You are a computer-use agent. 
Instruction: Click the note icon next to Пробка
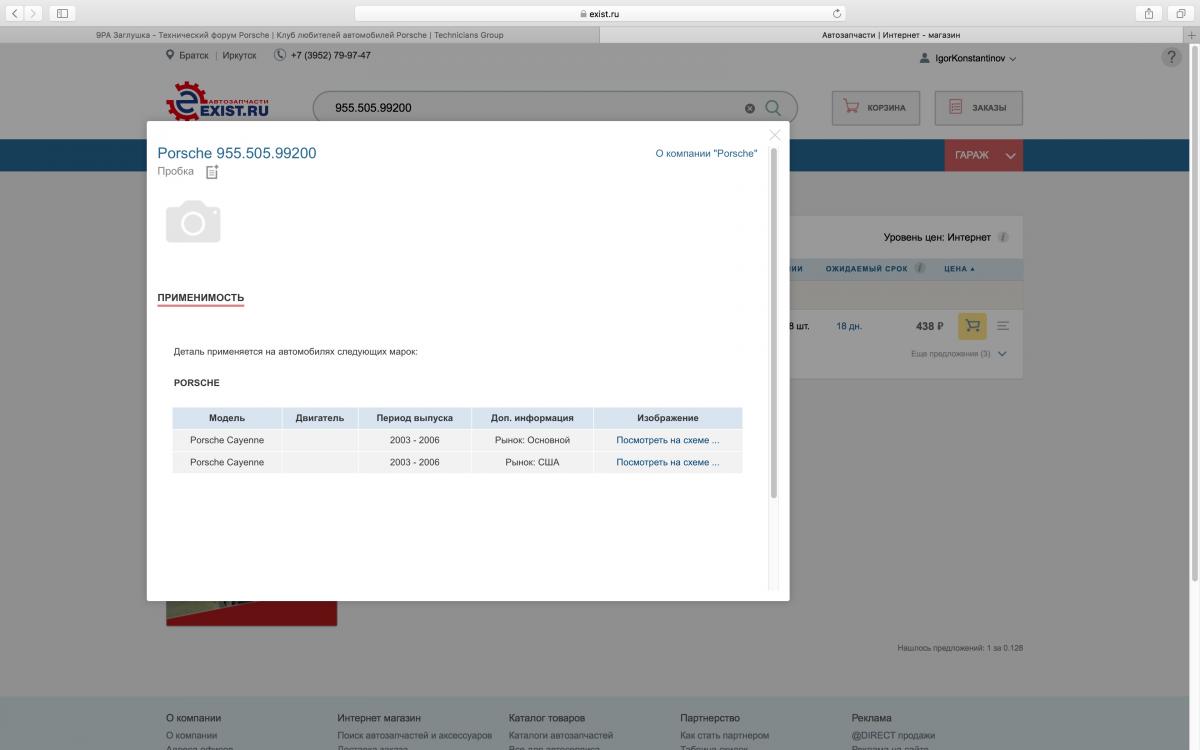coord(211,172)
